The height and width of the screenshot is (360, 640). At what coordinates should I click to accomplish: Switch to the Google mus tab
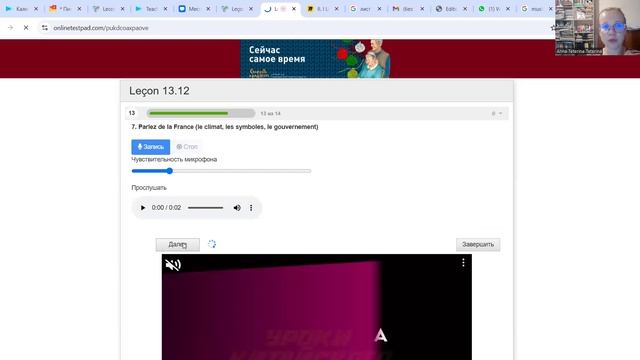(533, 9)
